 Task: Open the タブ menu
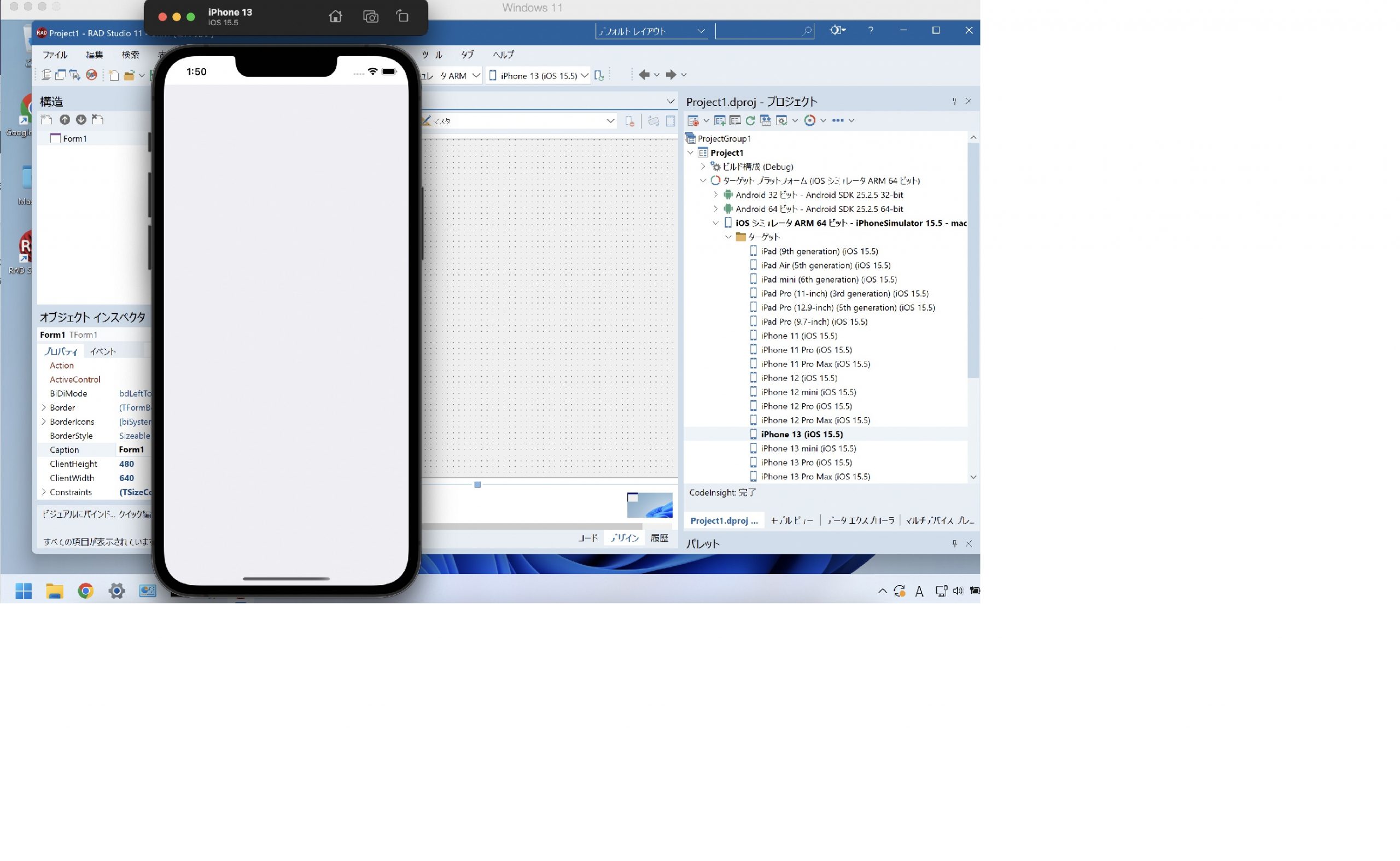(467, 55)
